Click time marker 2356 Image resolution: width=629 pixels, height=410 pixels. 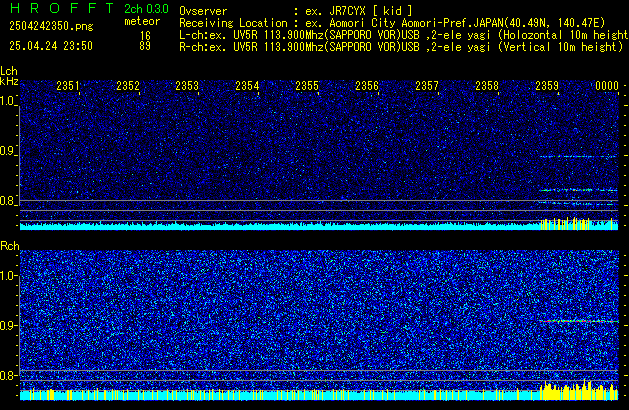[367, 86]
